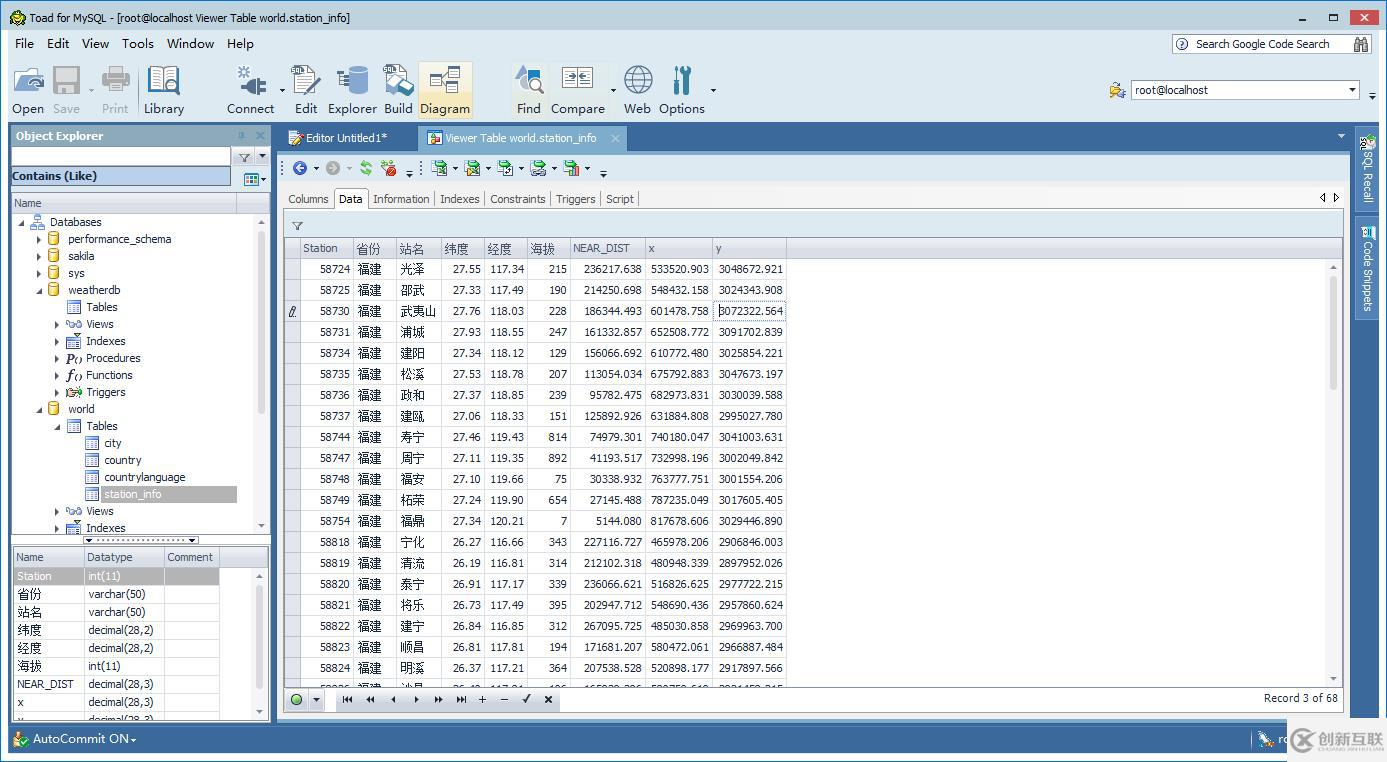Click the Object Explorer filter funnel icon
The width and height of the screenshot is (1387, 762).
243,157
